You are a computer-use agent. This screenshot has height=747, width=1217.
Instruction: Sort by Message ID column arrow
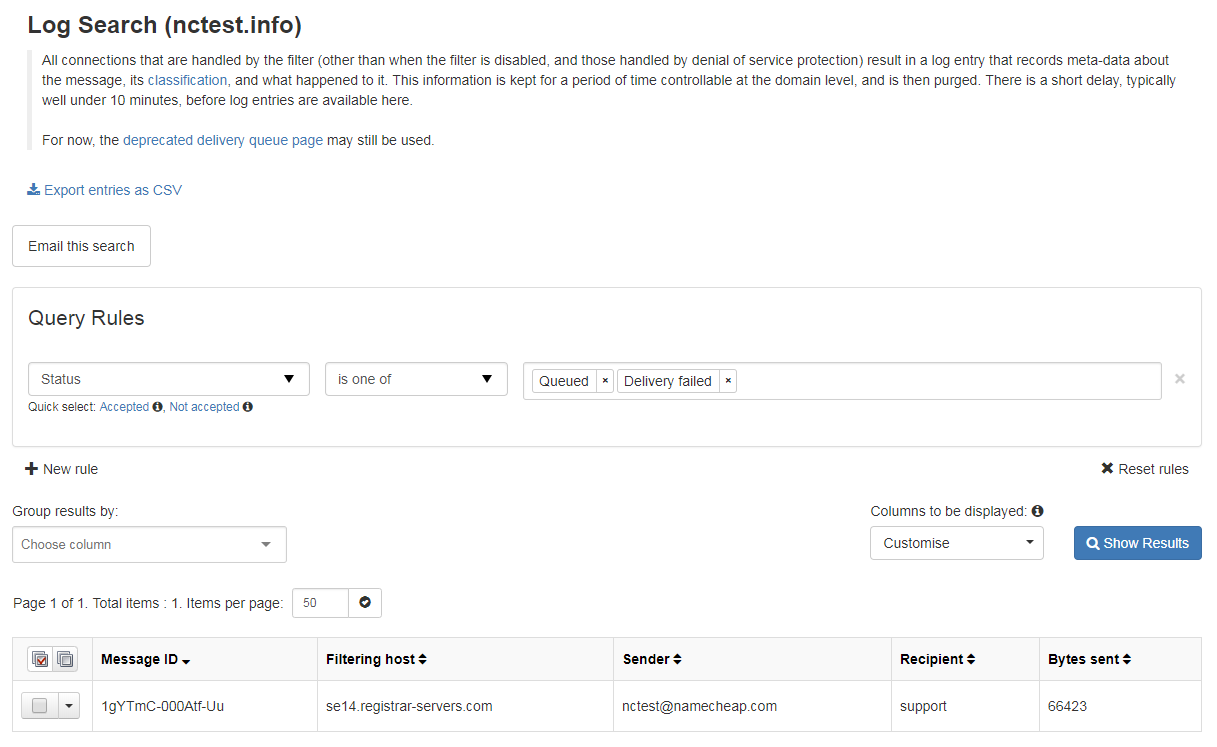[x=186, y=661]
